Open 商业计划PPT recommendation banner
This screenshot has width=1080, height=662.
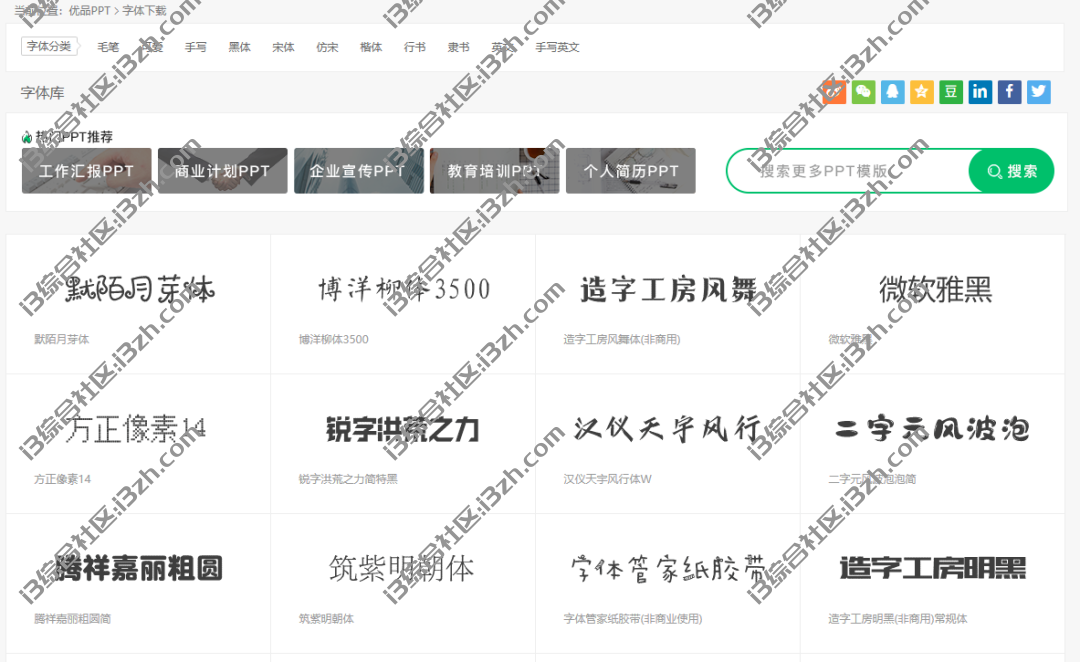coord(222,171)
